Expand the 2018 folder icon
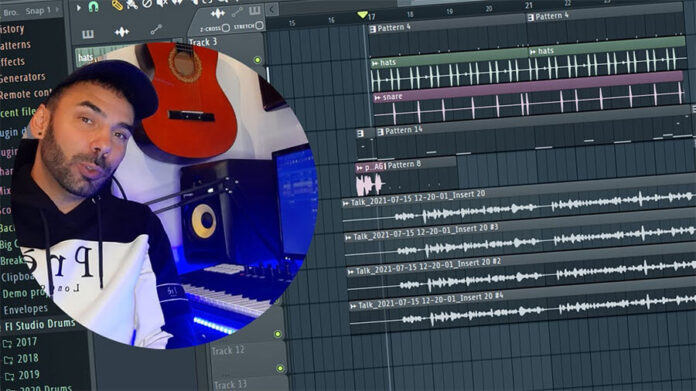This screenshot has height=391, width=696. [x=8, y=360]
